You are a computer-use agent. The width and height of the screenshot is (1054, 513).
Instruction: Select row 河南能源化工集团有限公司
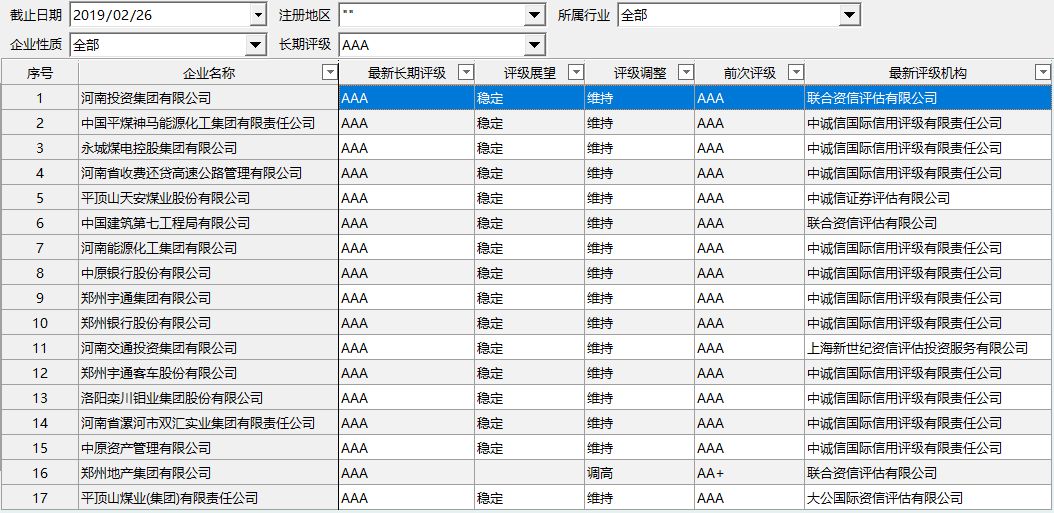coord(527,248)
